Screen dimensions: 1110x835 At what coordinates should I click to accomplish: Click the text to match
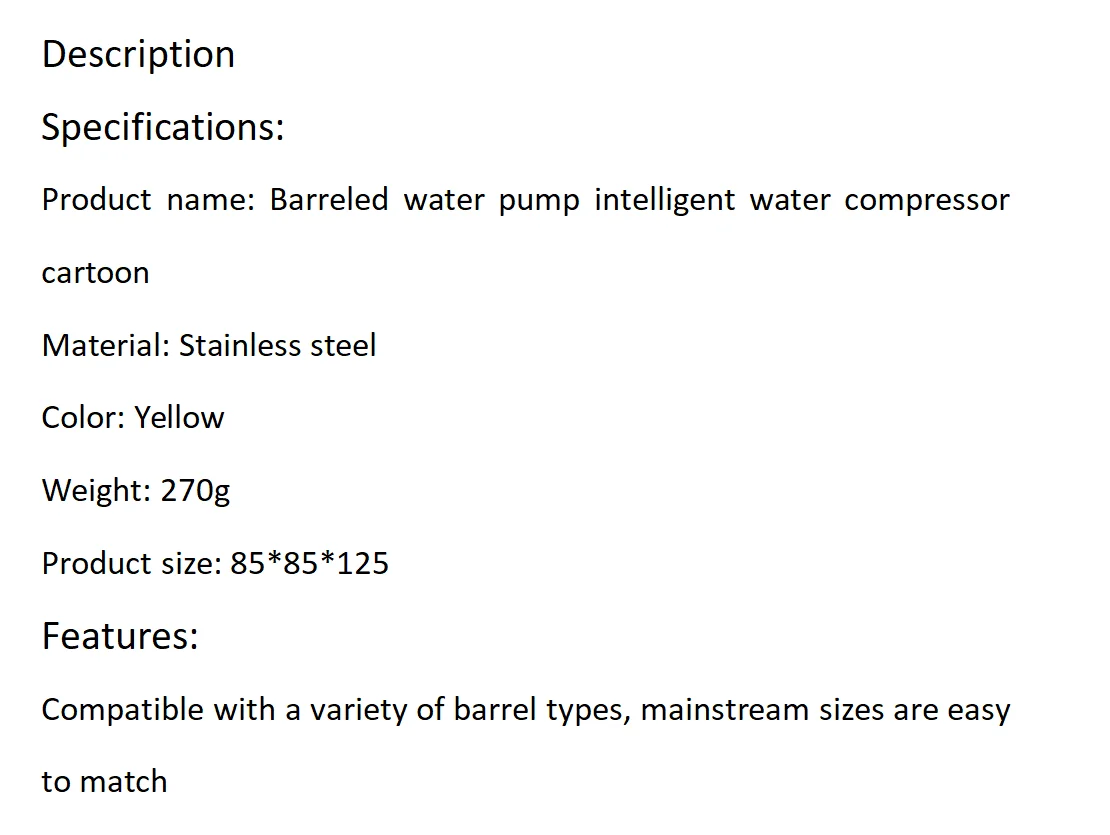105,783
